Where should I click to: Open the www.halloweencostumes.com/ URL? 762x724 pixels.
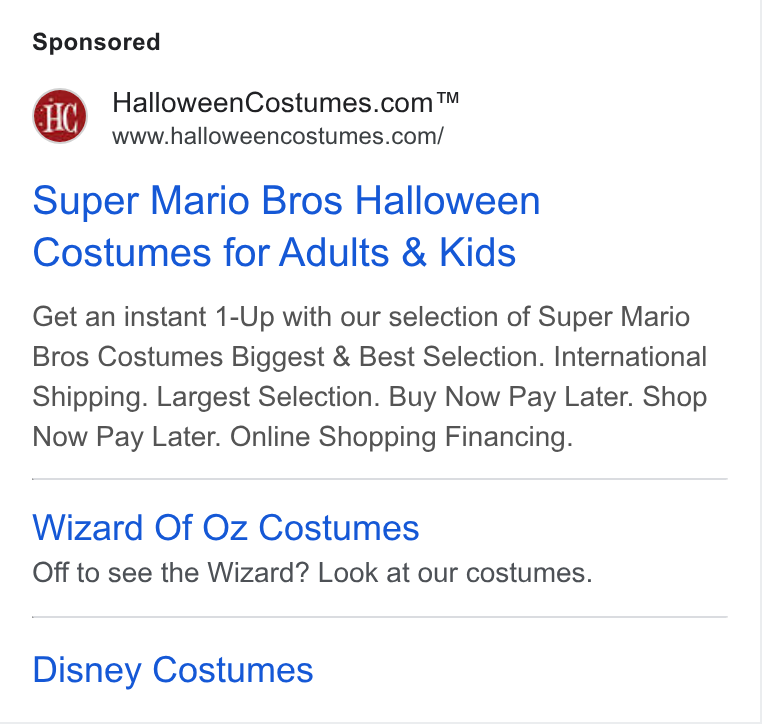click(277, 136)
